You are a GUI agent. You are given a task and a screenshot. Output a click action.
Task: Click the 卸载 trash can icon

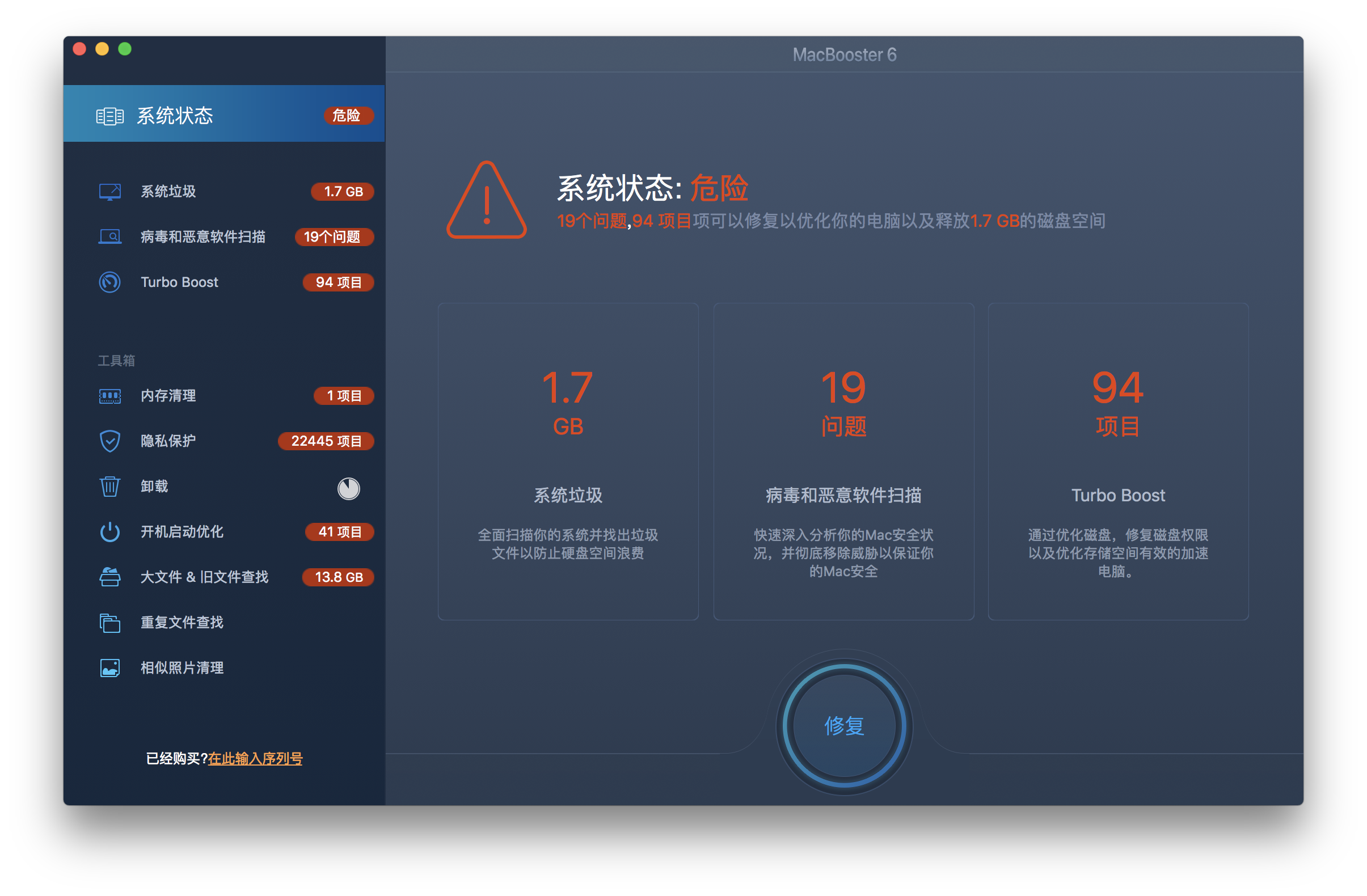[109, 487]
